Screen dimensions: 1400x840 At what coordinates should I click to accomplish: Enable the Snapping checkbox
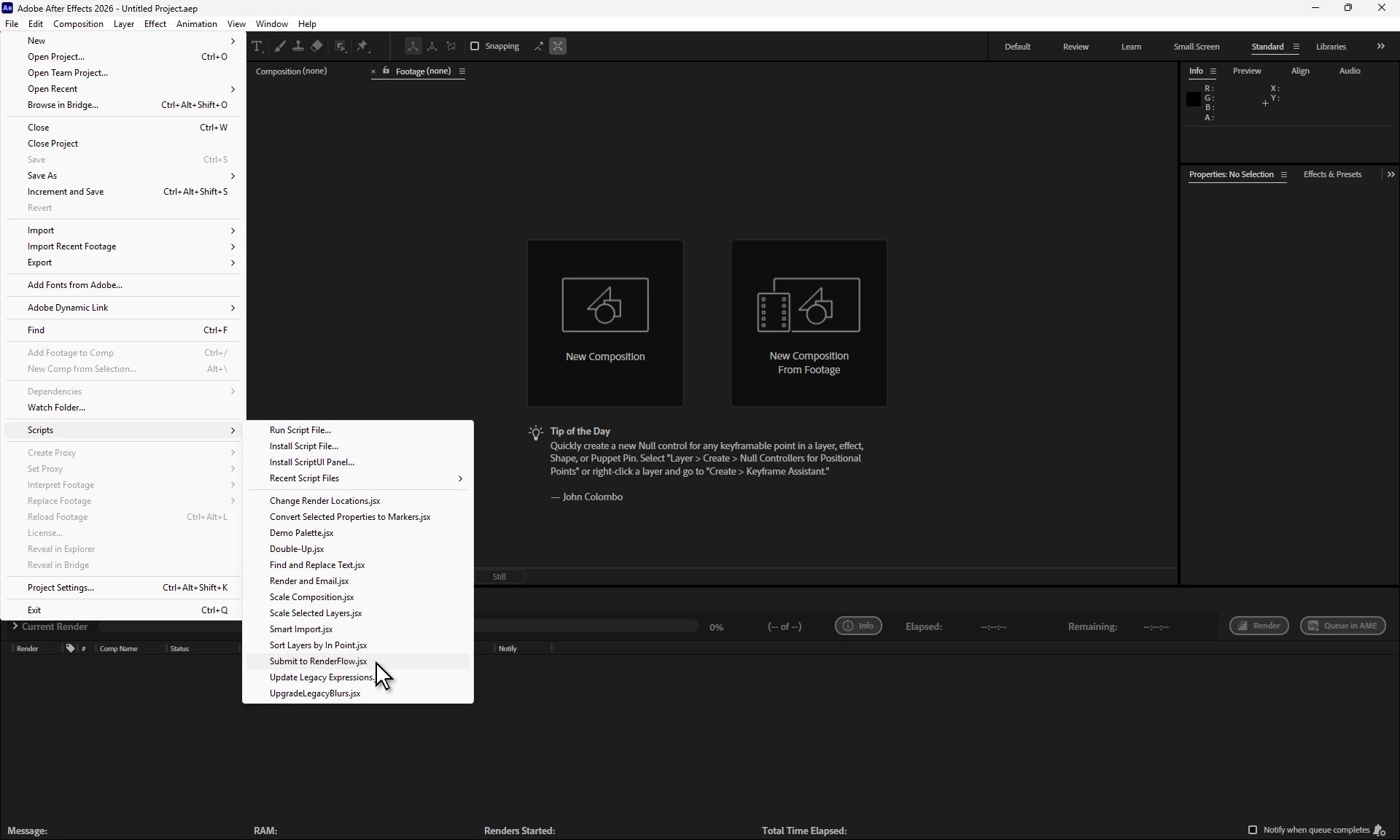click(475, 46)
